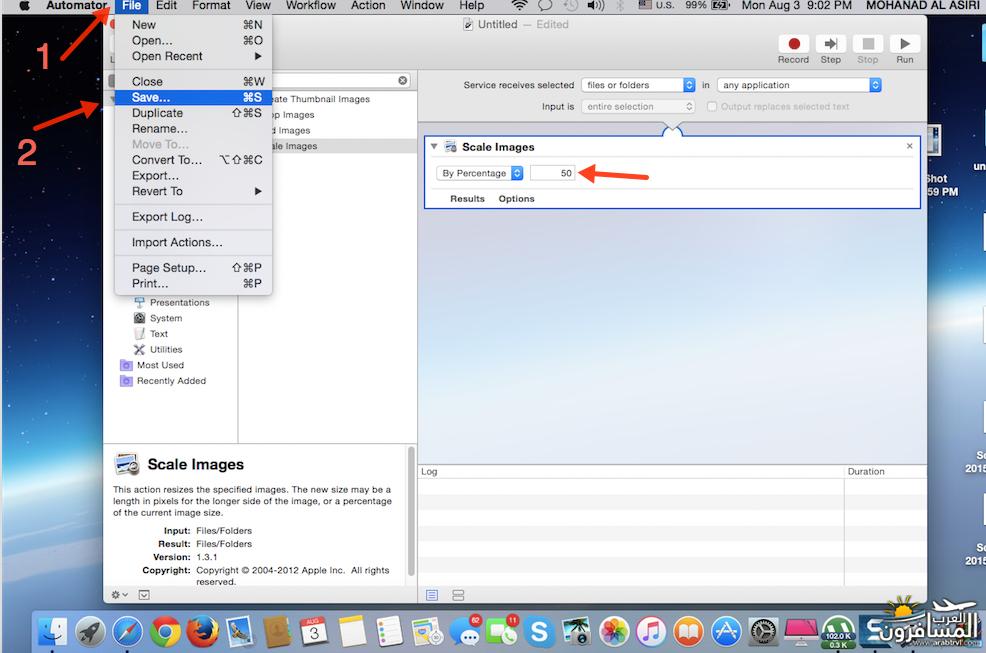
Task: Open Notes from the dock
Action: [352, 631]
